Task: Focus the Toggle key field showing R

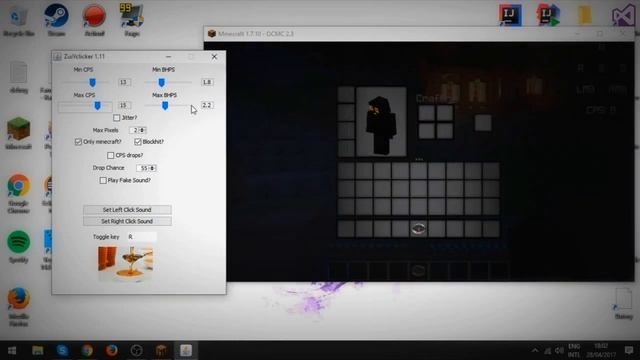Action: tap(142, 237)
